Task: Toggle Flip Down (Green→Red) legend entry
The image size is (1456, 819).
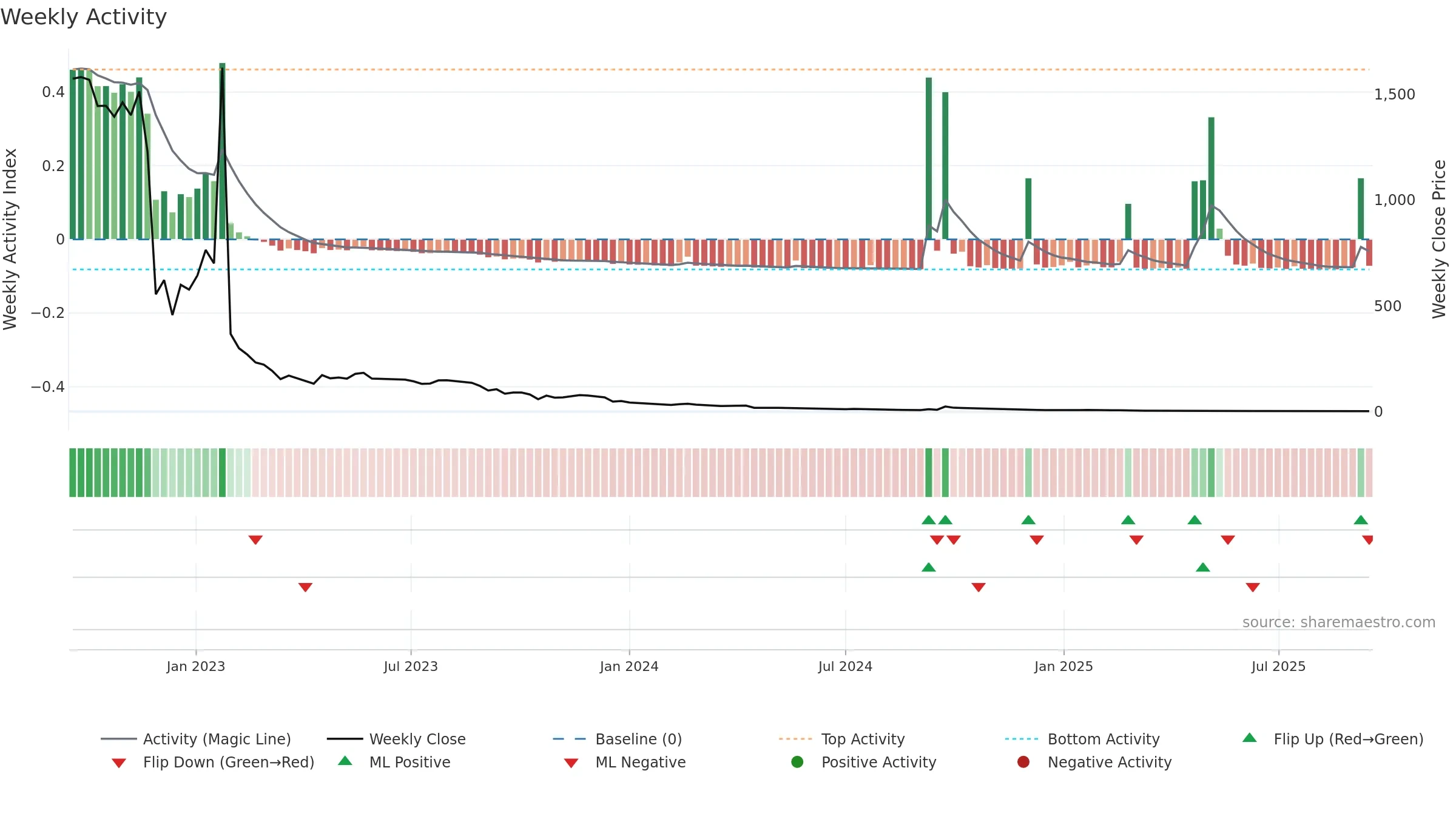Action: point(212,762)
